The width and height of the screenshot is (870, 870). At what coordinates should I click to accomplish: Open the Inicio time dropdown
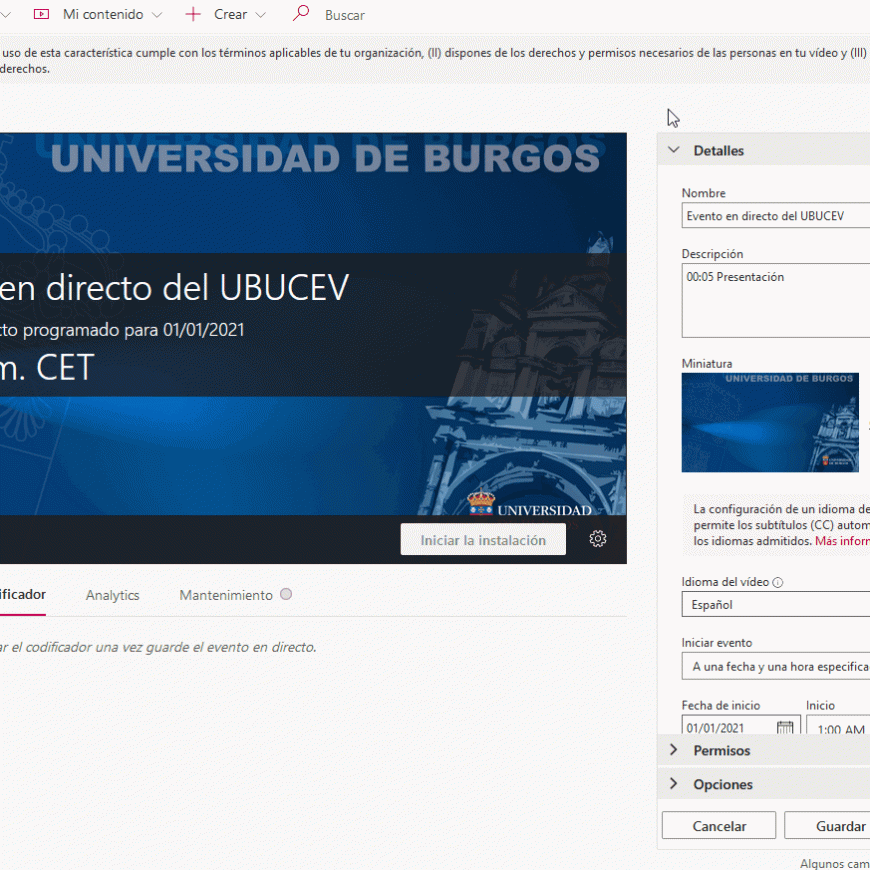point(838,725)
